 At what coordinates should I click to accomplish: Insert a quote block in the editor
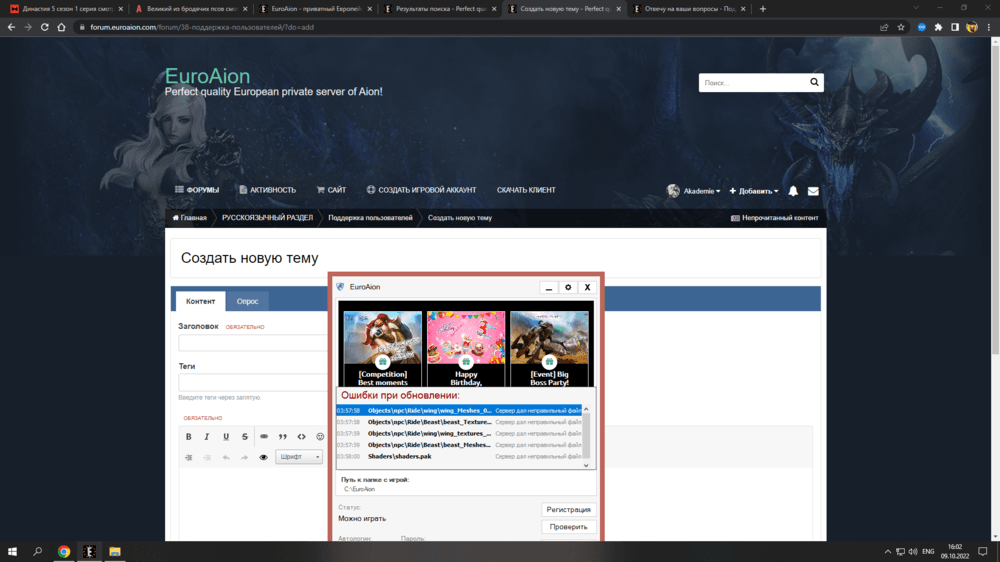[283, 437]
